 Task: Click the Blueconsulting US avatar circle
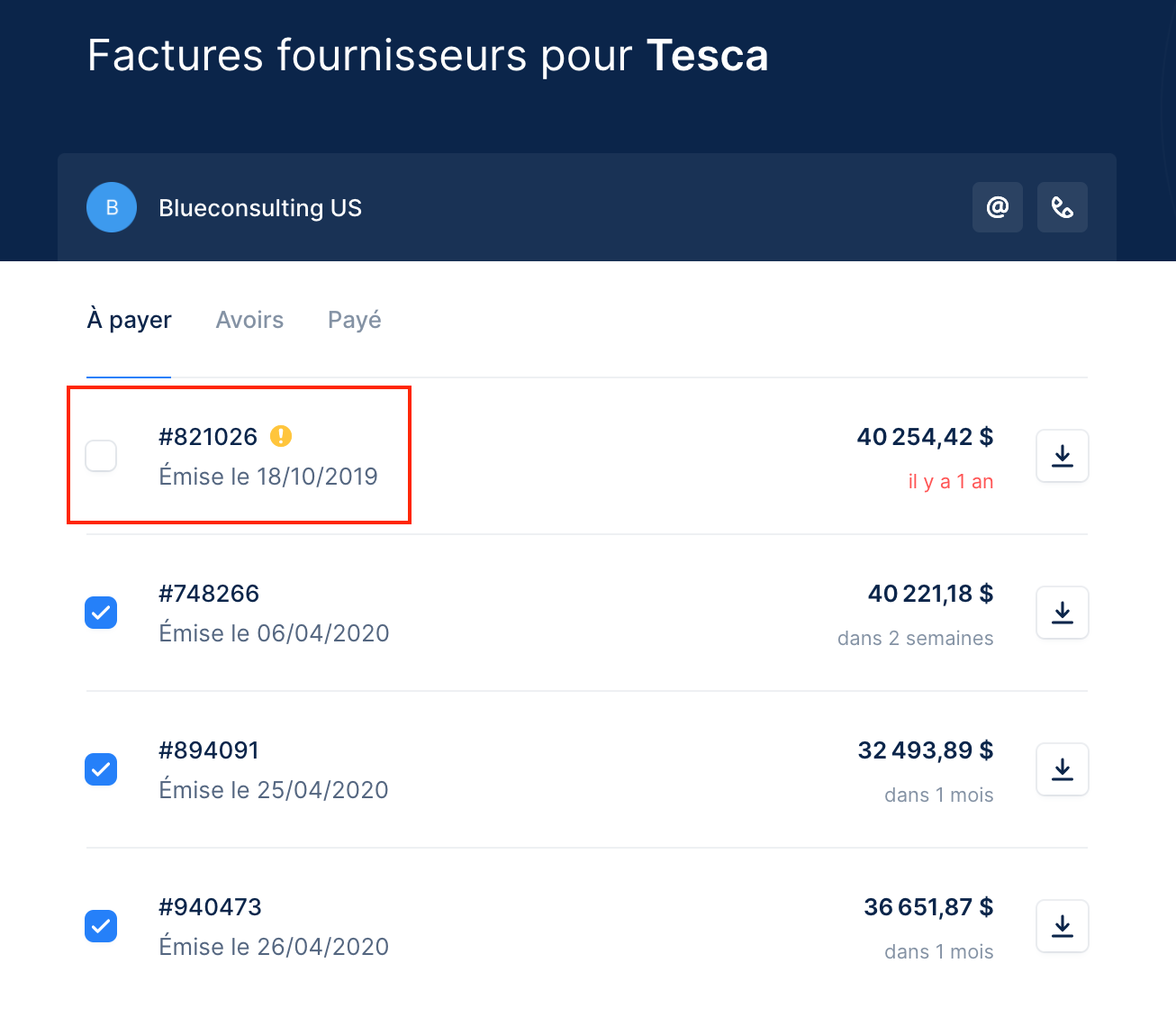tap(112, 207)
